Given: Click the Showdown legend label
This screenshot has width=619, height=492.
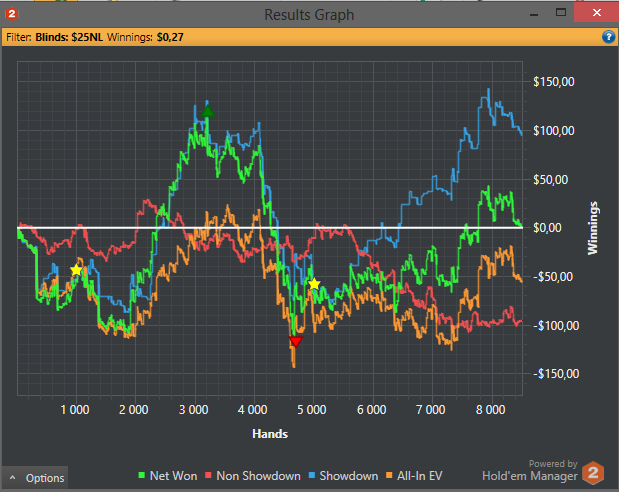Looking at the screenshot, I should tap(349, 476).
